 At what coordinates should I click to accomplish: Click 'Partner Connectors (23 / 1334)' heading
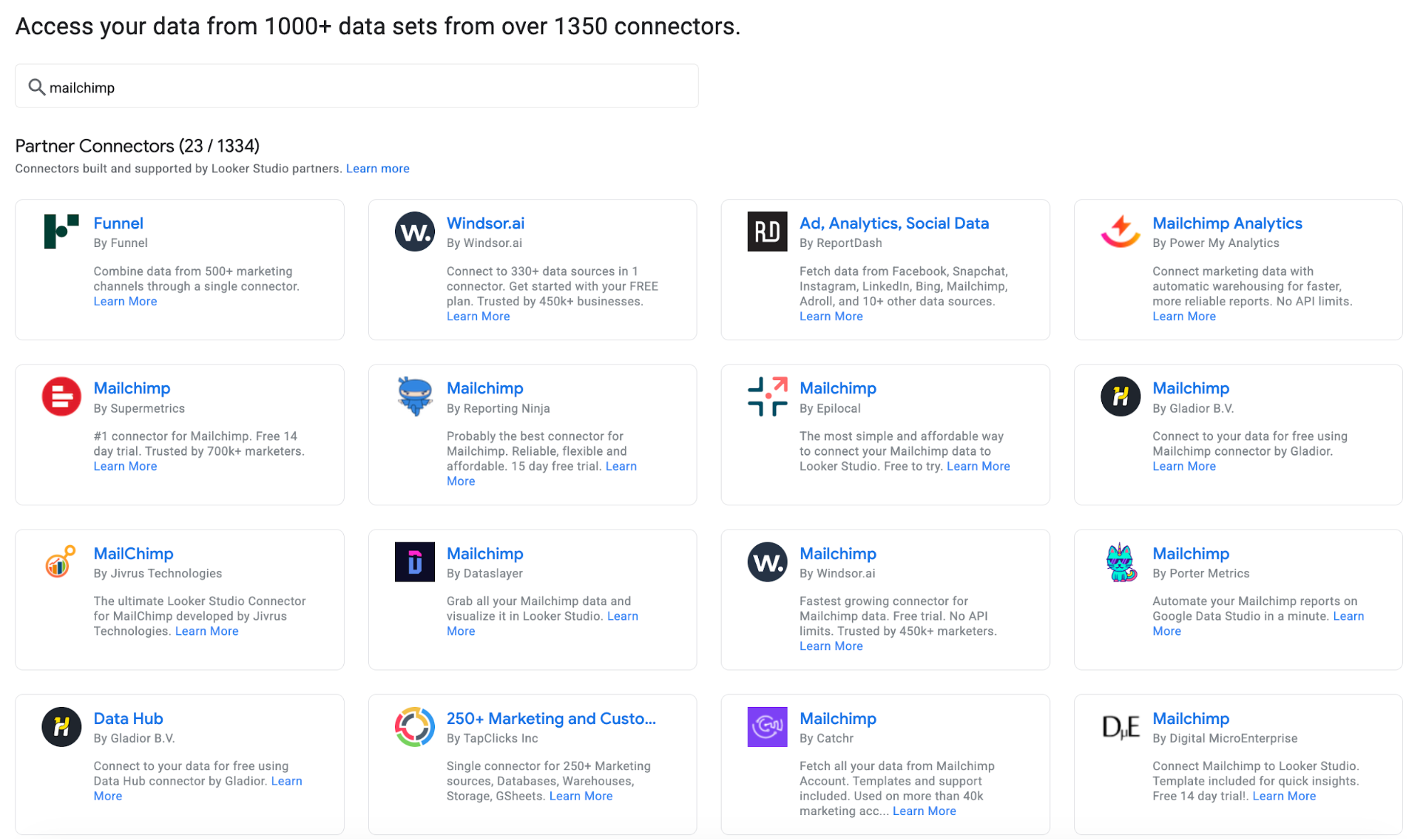(x=137, y=146)
